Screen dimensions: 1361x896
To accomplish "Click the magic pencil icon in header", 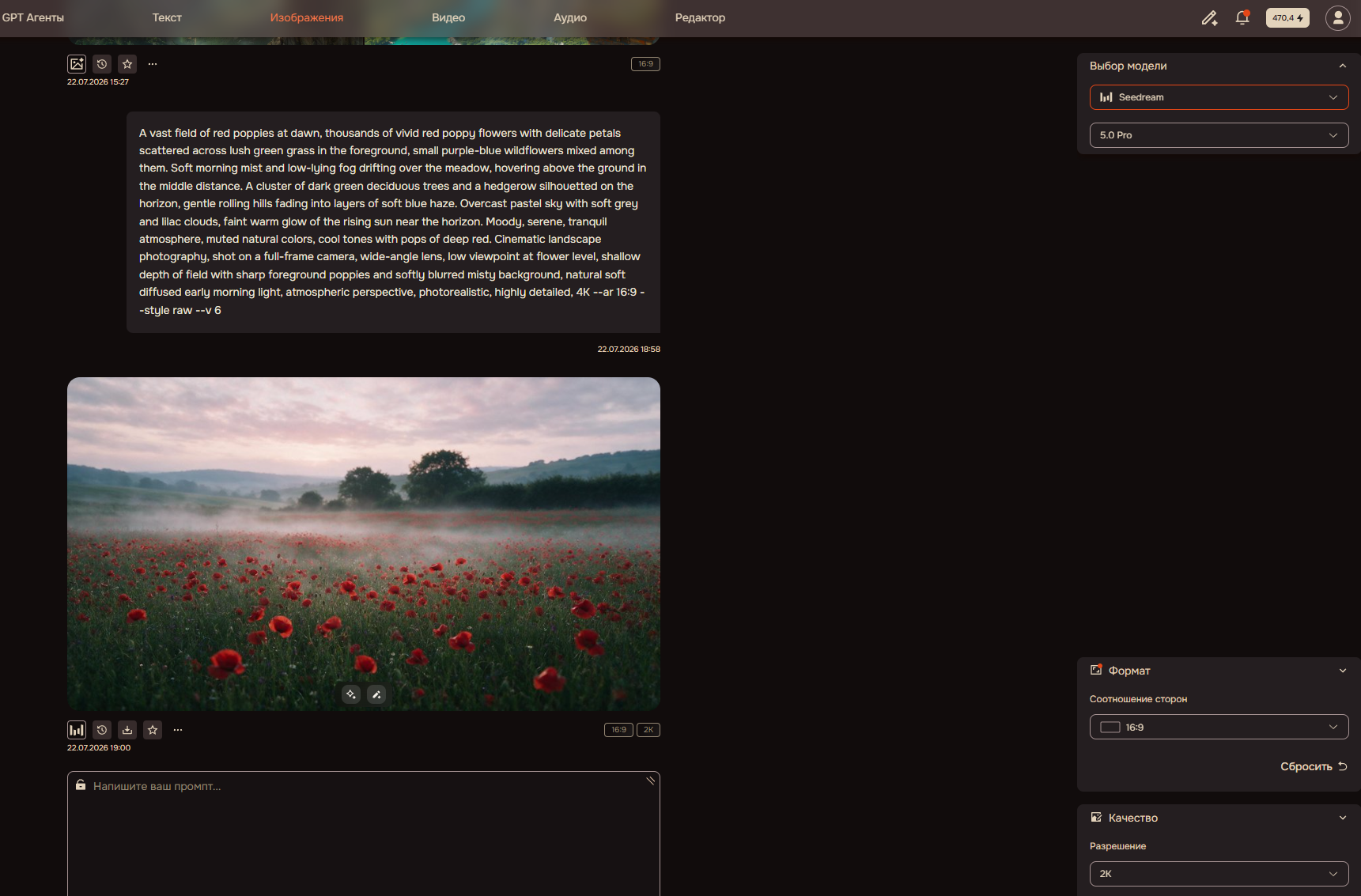I will tap(1209, 17).
